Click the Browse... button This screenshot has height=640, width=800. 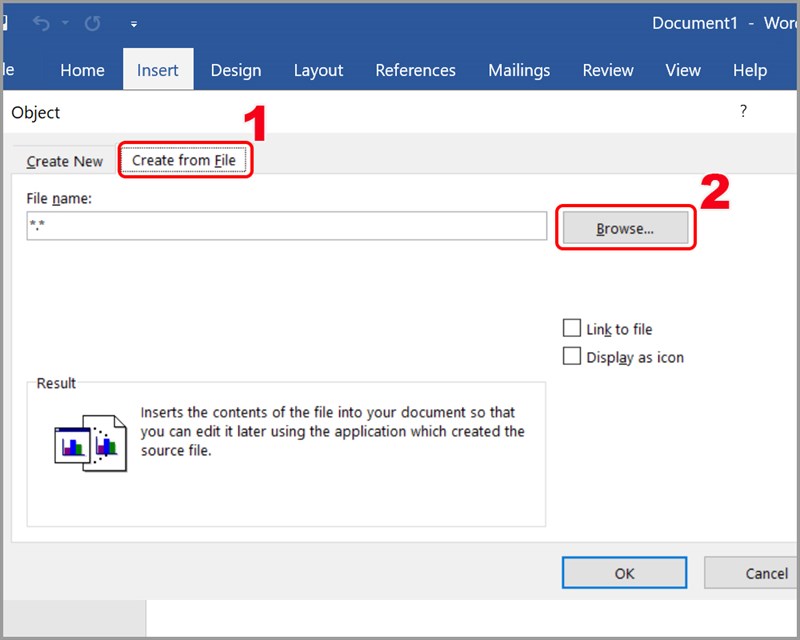click(x=625, y=228)
